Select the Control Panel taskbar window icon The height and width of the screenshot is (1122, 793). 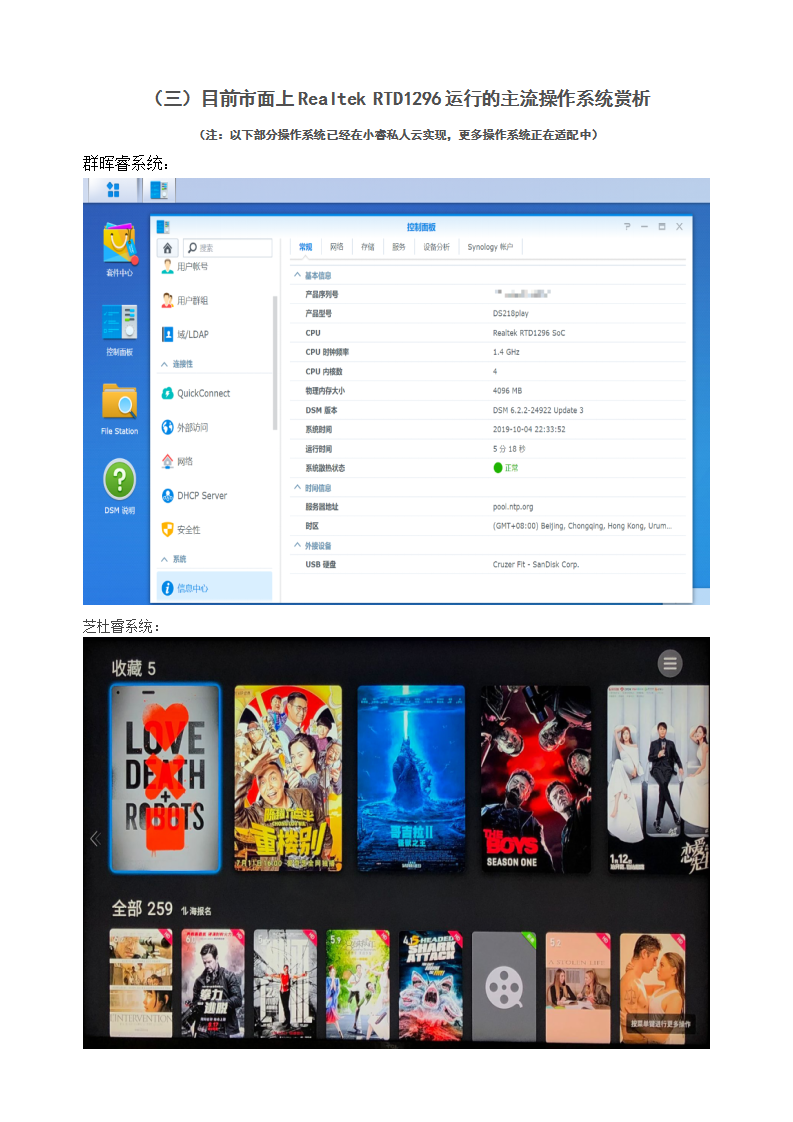click(x=159, y=190)
